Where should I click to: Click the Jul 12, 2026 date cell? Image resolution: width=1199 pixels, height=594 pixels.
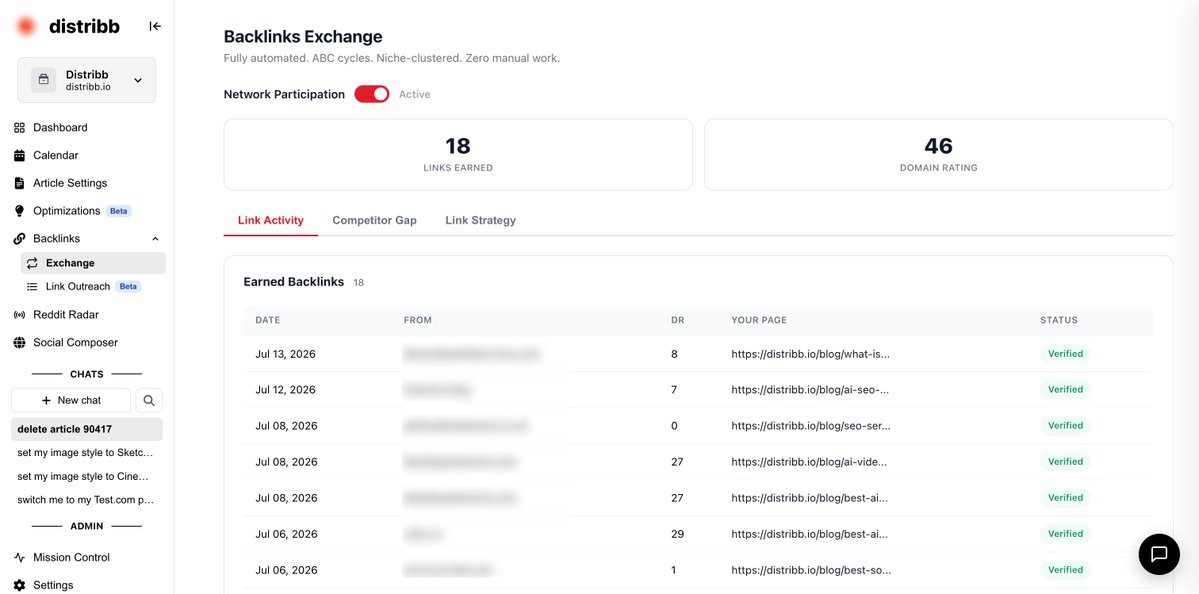(x=285, y=390)
